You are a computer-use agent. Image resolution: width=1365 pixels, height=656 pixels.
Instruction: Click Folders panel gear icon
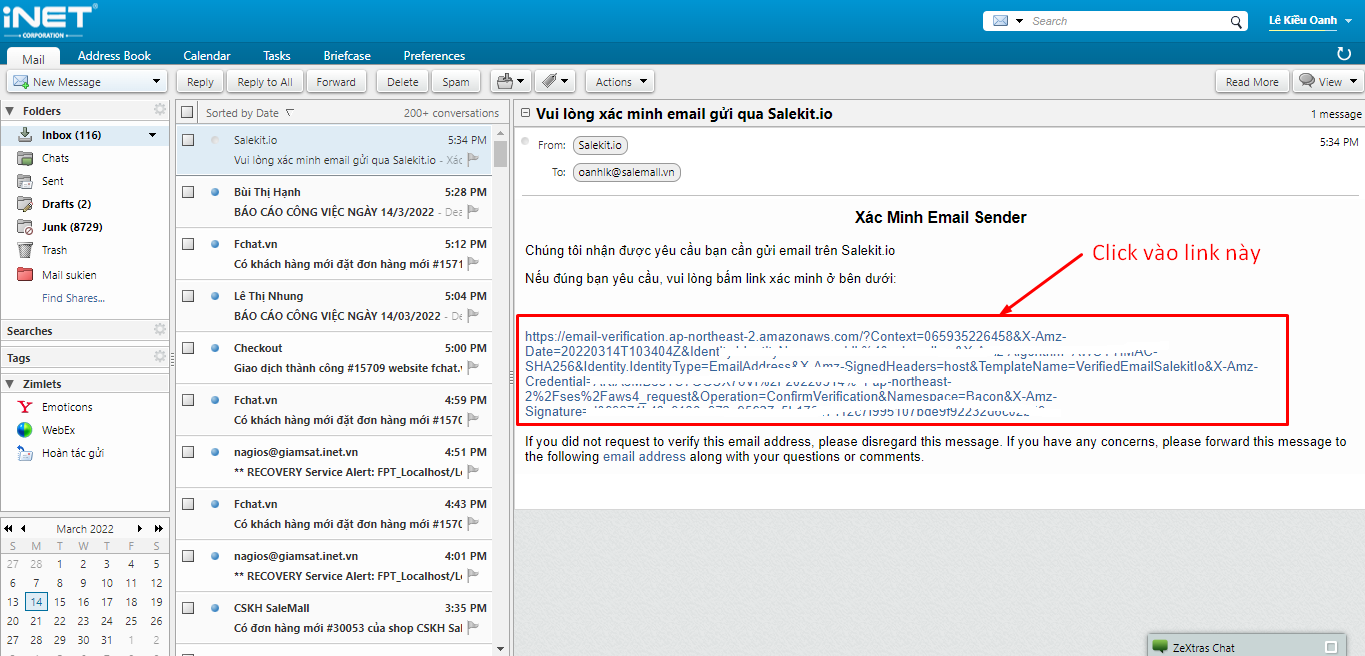pos(159,110)
